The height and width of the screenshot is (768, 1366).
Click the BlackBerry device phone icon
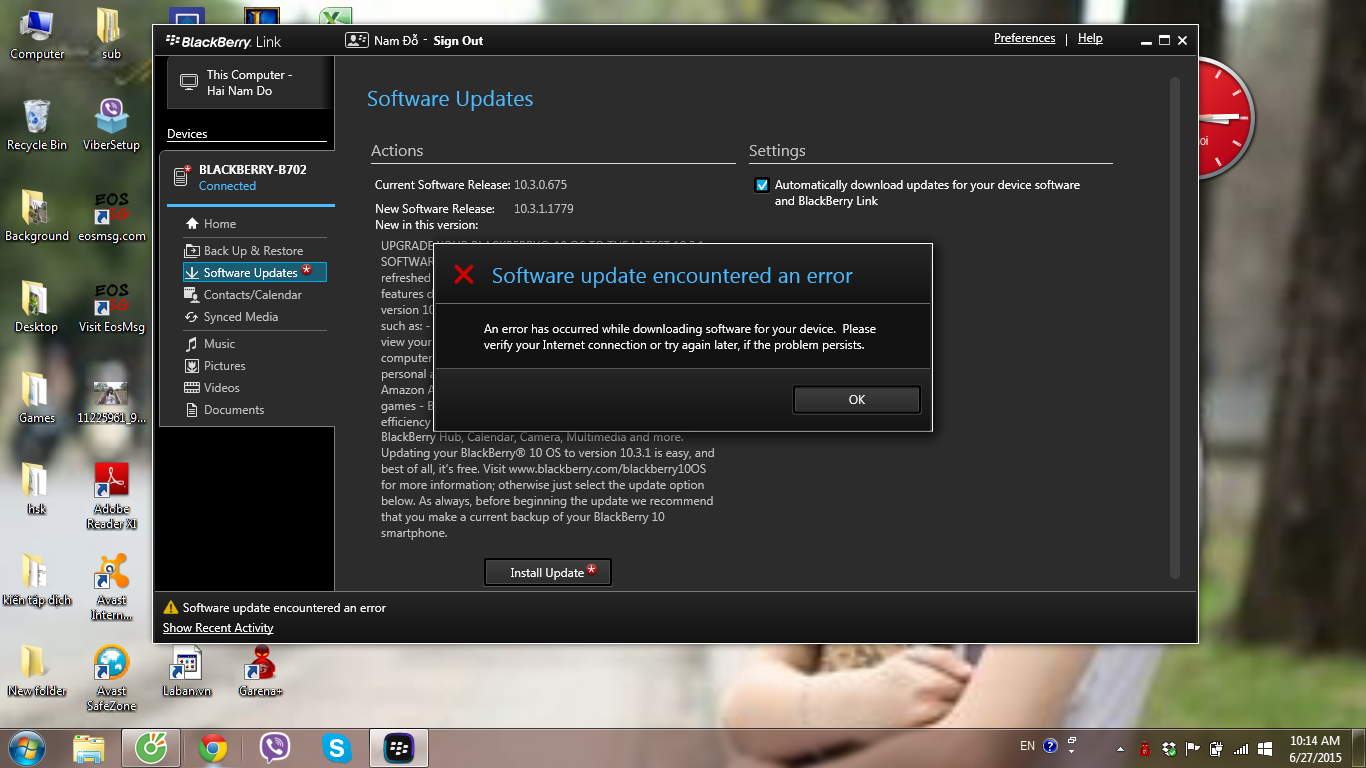coord(182,176)
